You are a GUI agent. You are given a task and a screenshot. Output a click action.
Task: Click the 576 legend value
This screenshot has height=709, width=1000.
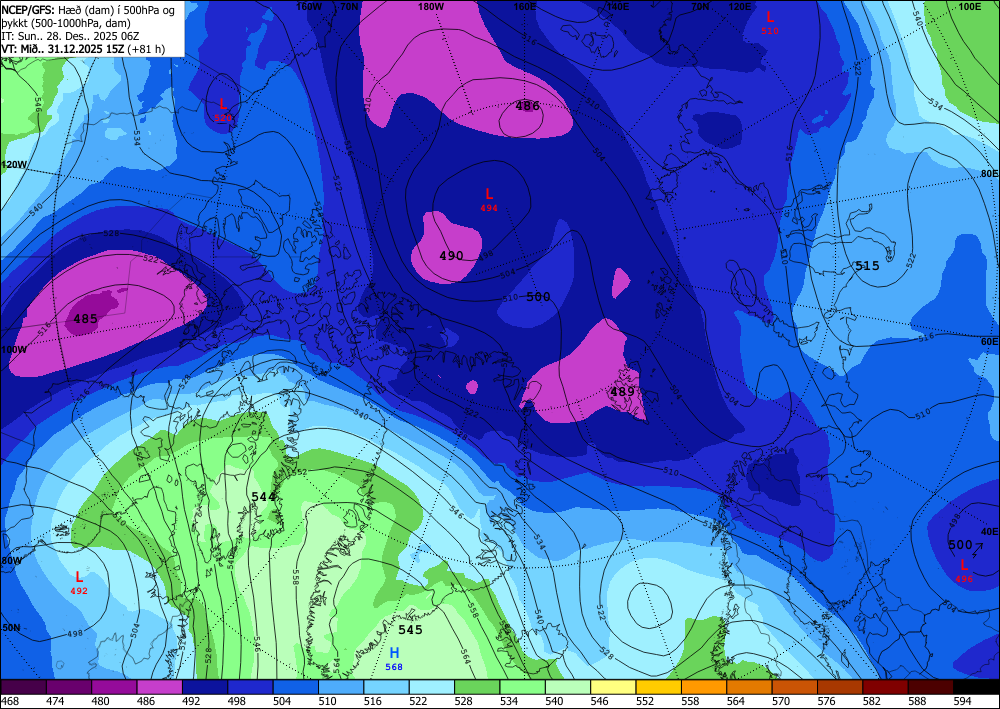coord(827,702)
